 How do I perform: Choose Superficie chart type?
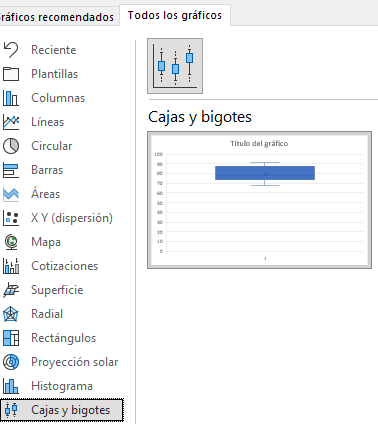(x=57, y=290)
